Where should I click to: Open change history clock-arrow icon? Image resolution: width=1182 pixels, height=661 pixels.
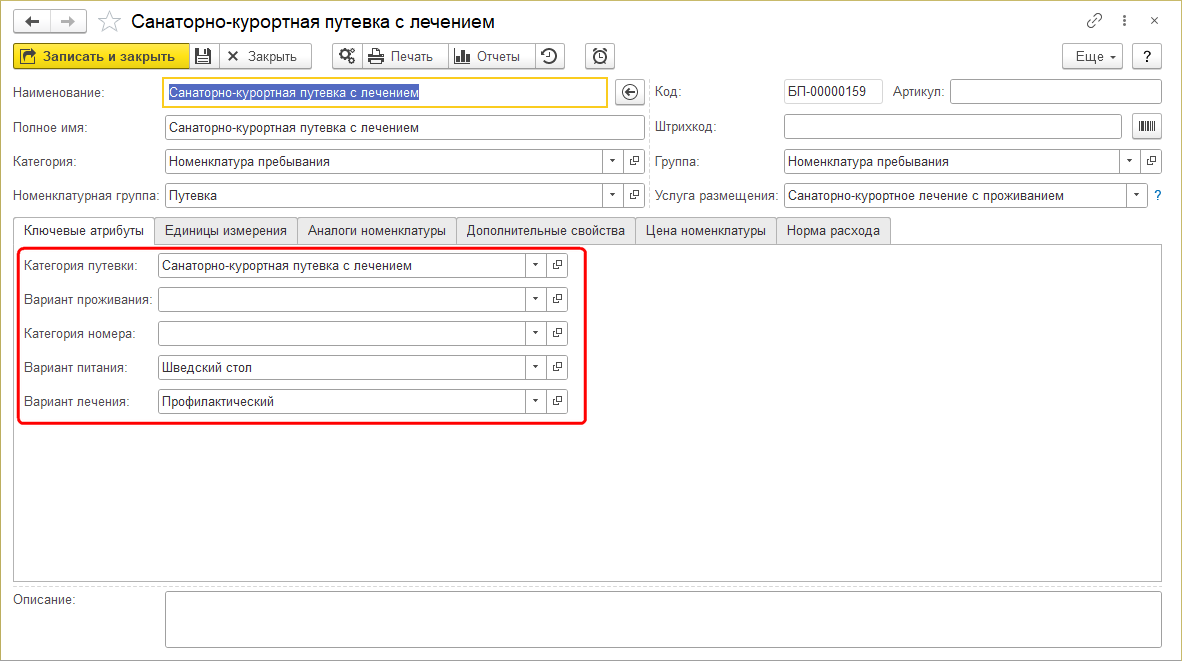click(x=550, y=57)
